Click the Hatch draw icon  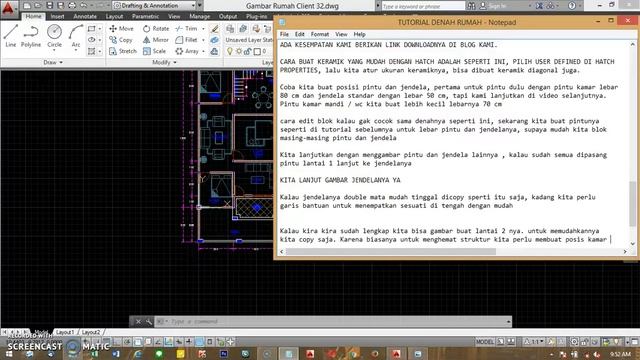[92, 51]
